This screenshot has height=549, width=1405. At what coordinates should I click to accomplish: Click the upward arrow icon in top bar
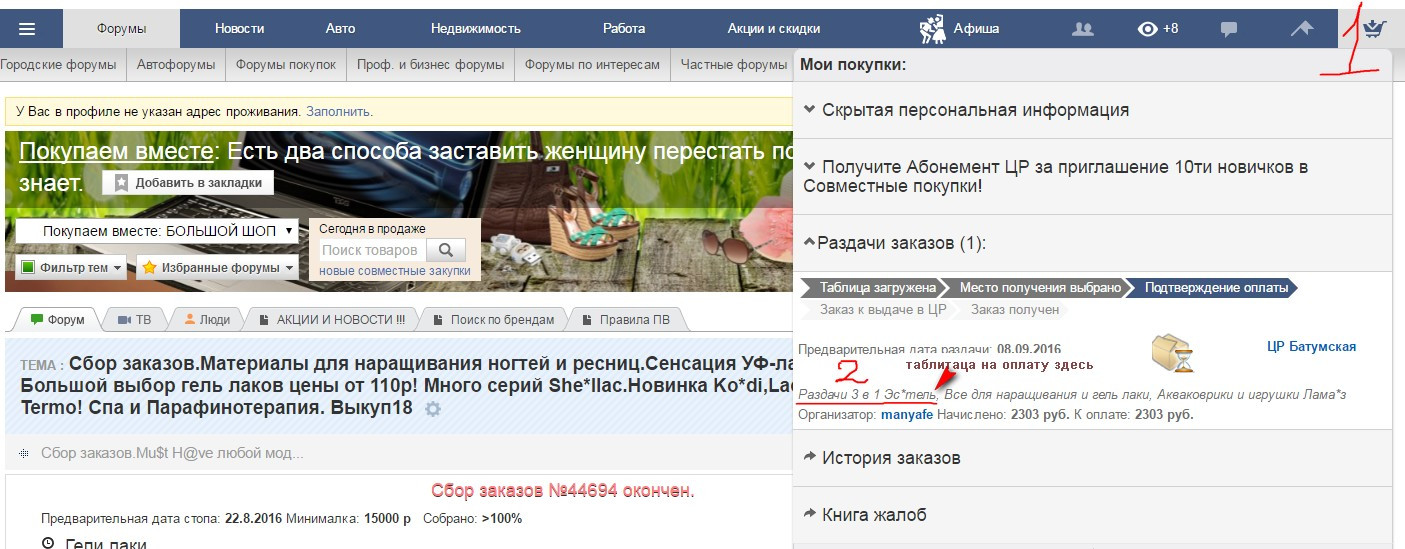pos(1301,29)
